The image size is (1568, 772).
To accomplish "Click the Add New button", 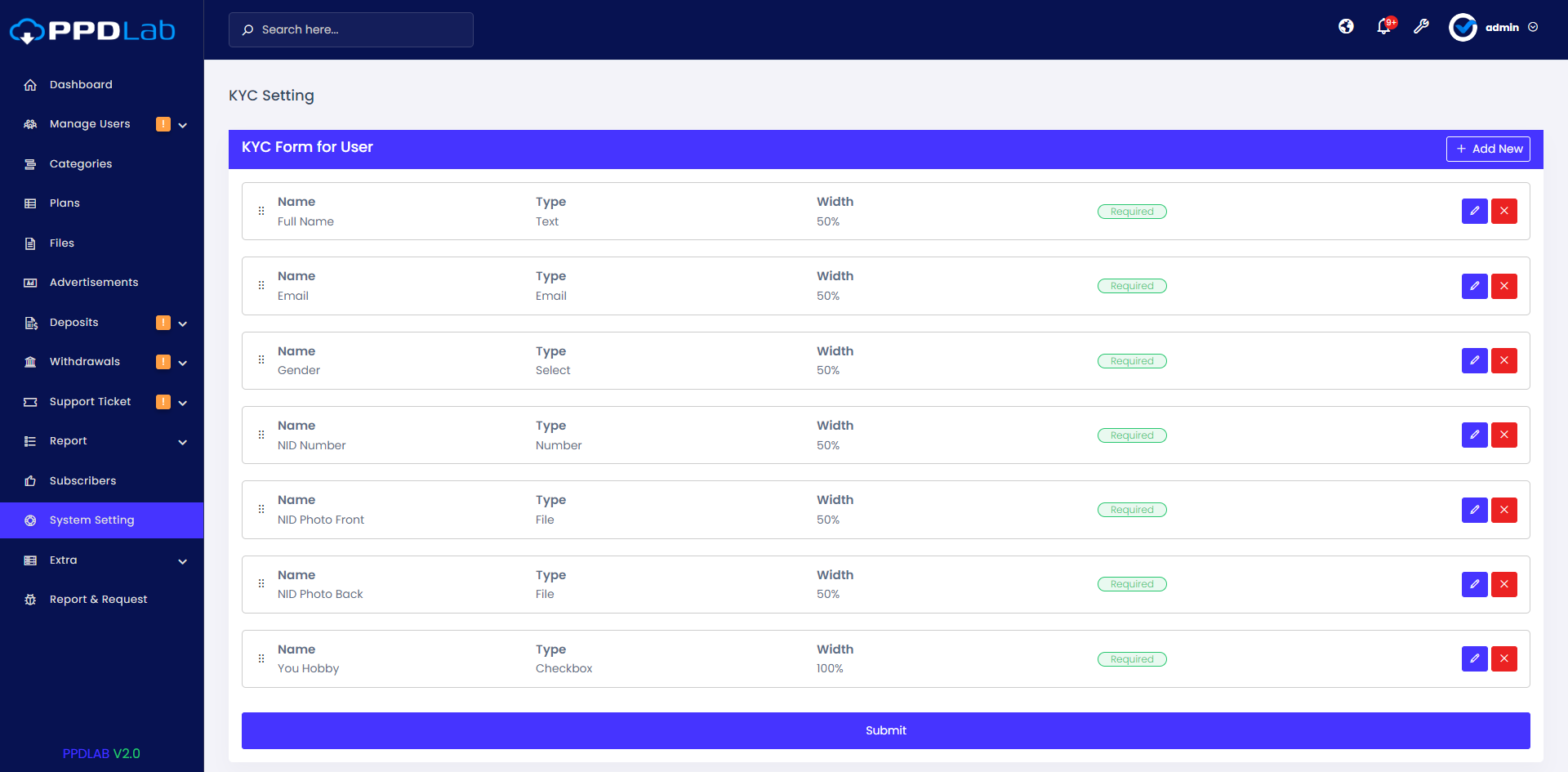I will click(x=1488, y=149).
